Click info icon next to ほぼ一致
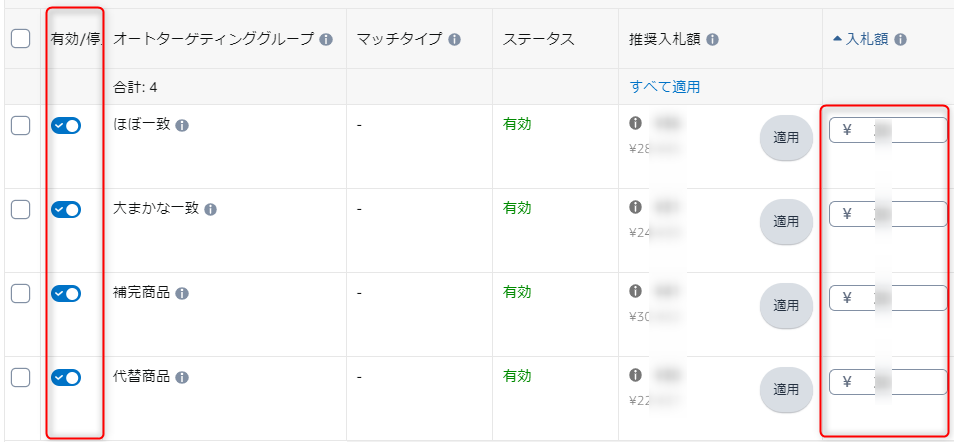 pos(183,126)
